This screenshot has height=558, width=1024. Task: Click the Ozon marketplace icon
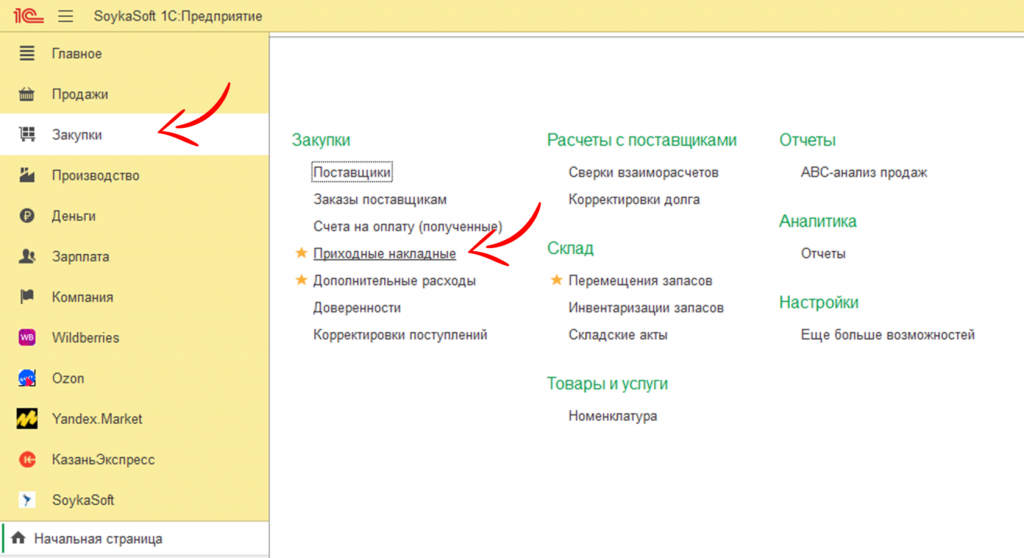(x=28, y=379)
